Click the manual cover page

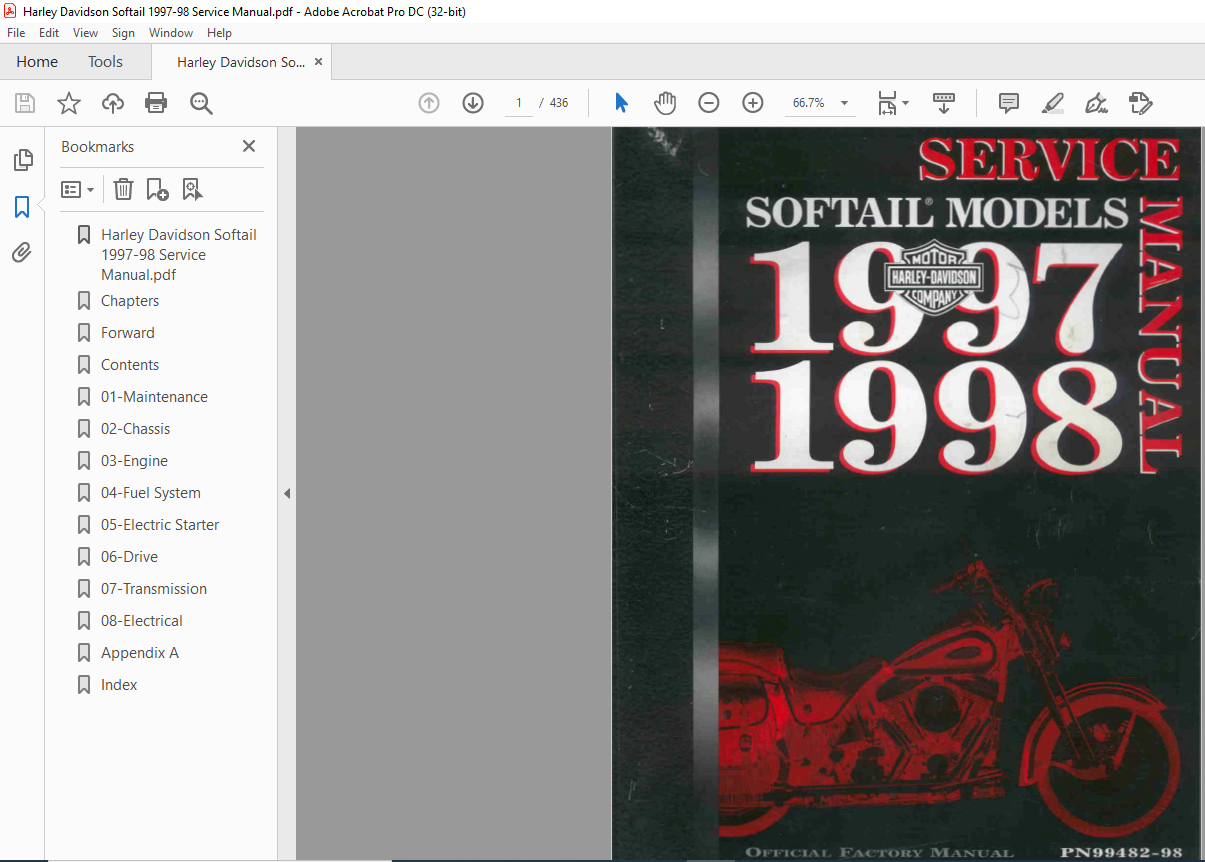click(906, 494)
